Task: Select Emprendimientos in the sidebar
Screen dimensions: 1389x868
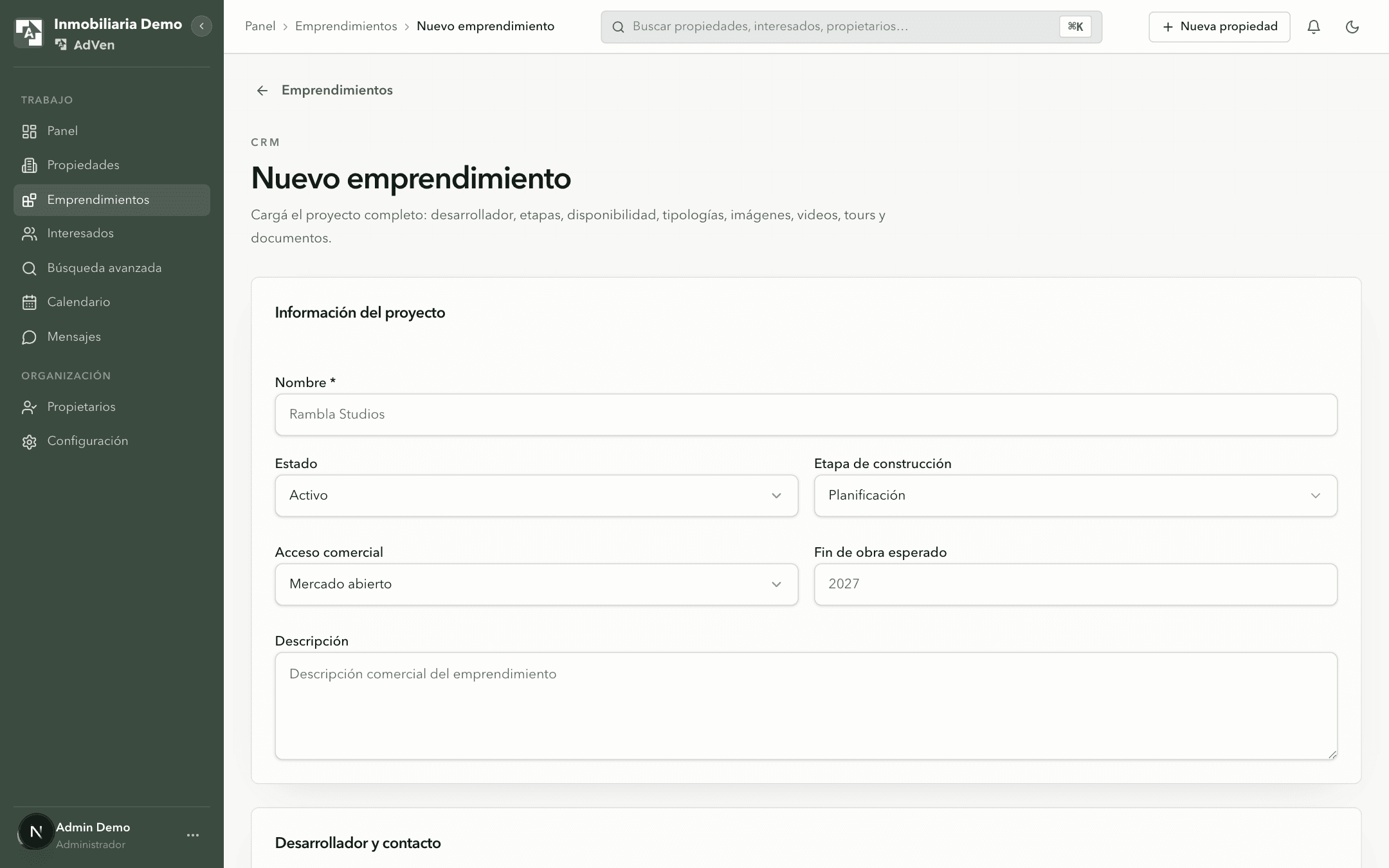Action: point(111,200)
